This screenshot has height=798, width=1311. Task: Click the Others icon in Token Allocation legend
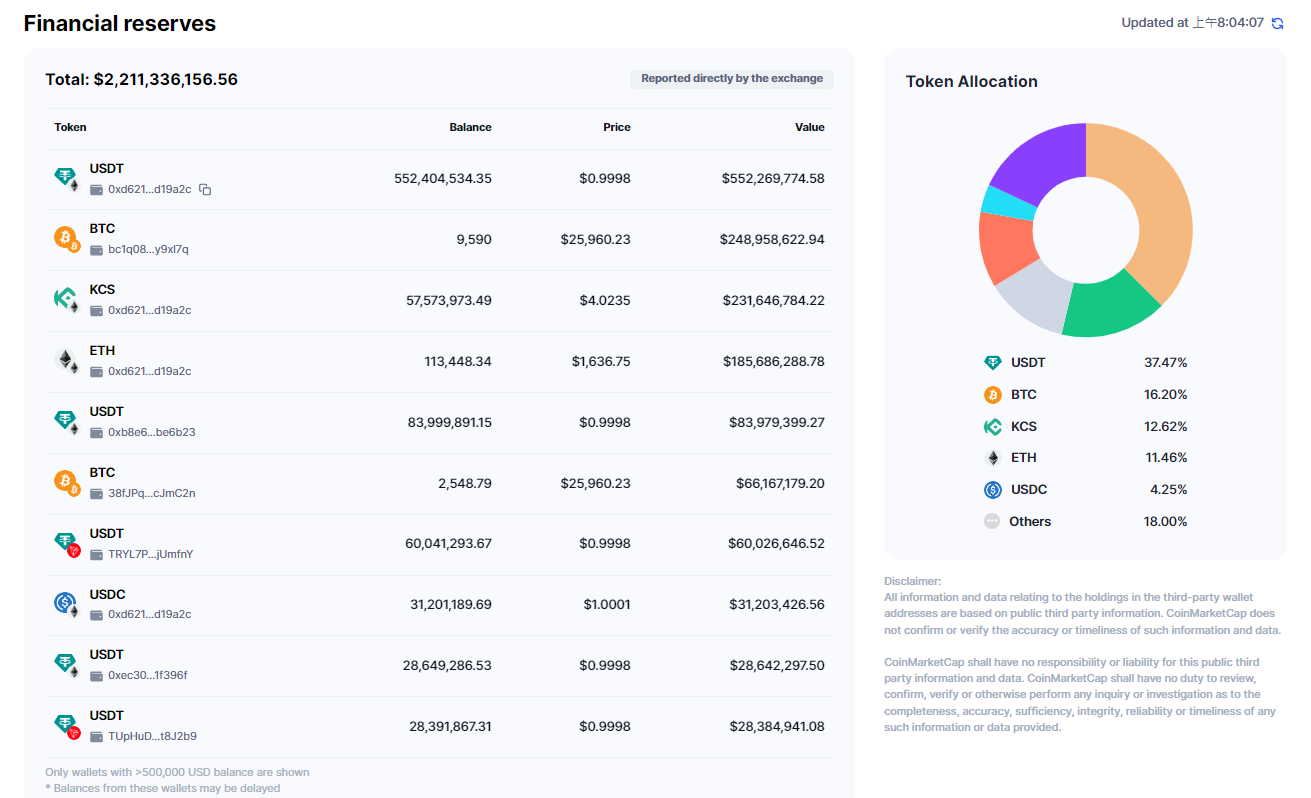[x=992, y=521]
